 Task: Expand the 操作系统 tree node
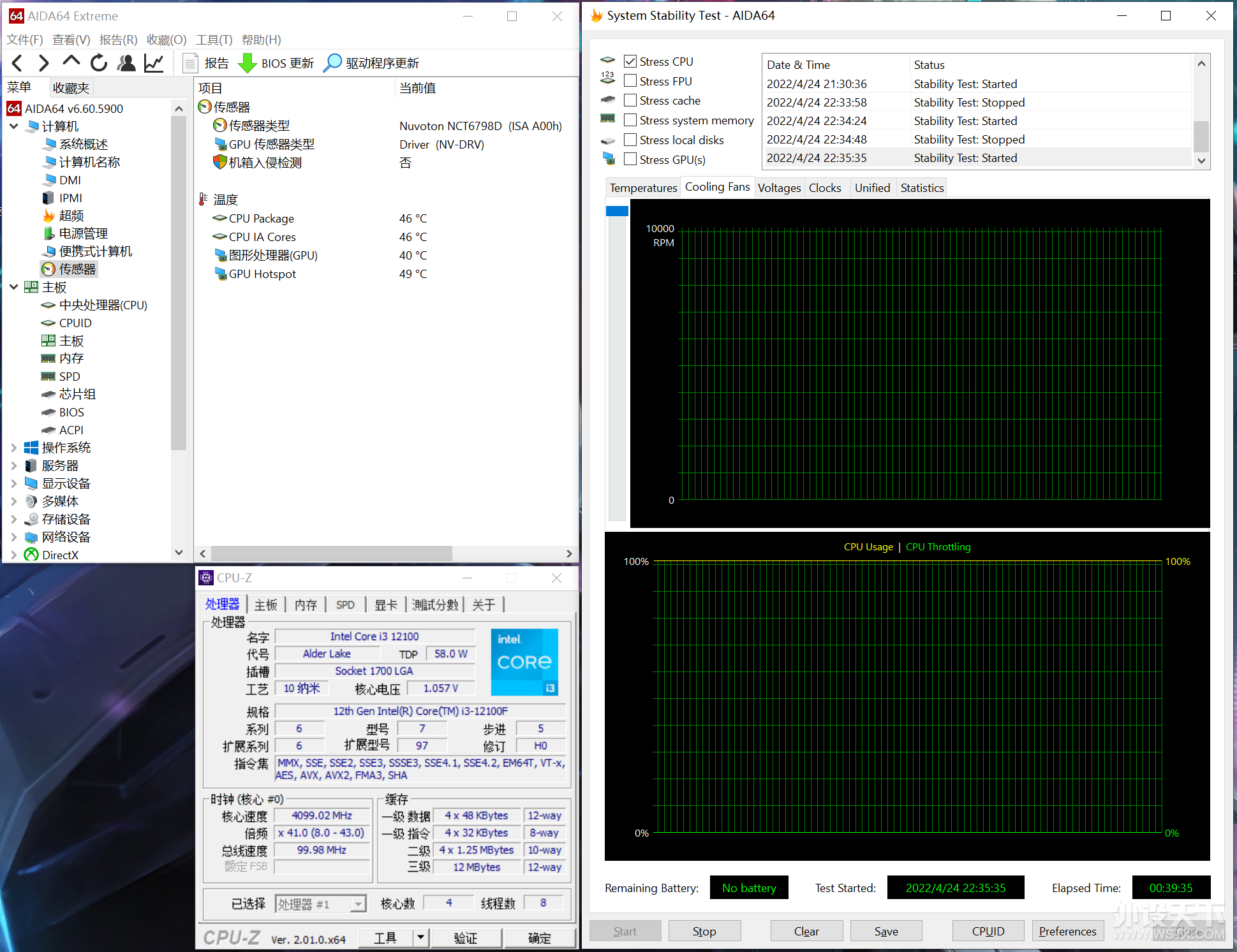pos(14,448)
